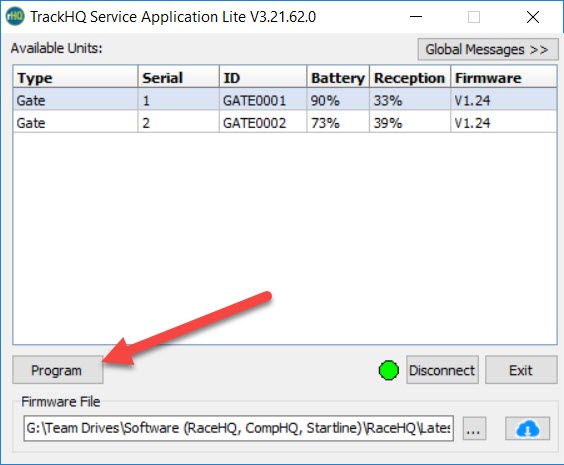Image resolution: width=564 pixels, height=465 pixels.
Task: Select the GATE0001 row
Action: [285, 100]
